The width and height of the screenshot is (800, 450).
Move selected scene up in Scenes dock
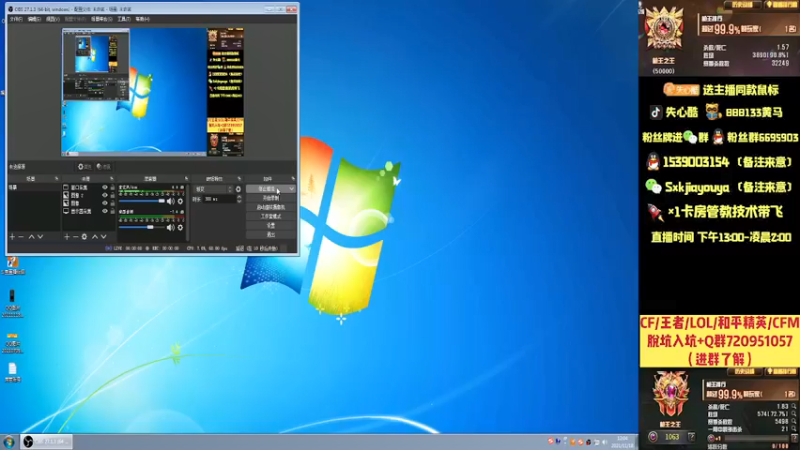(32, 237)
